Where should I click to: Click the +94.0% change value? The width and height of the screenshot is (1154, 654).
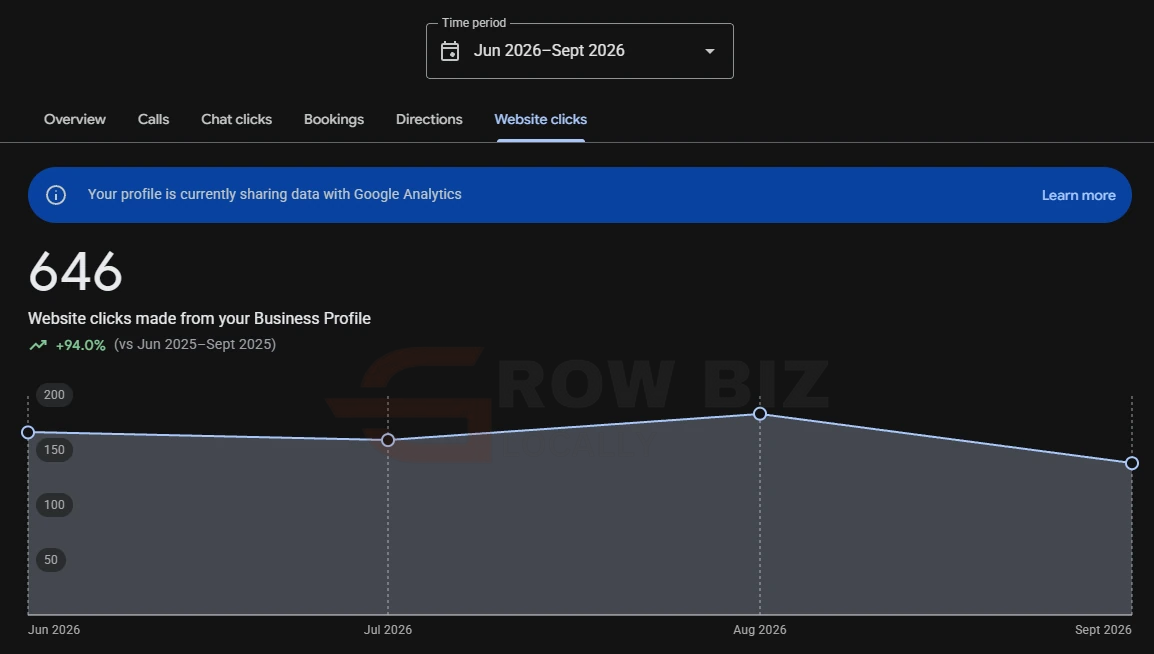click(80, 345)
